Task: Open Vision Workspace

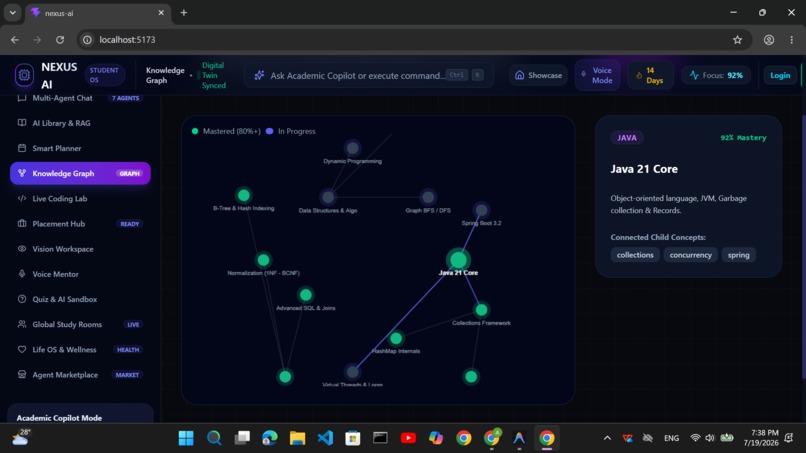Action: click(x=80, y=249)
